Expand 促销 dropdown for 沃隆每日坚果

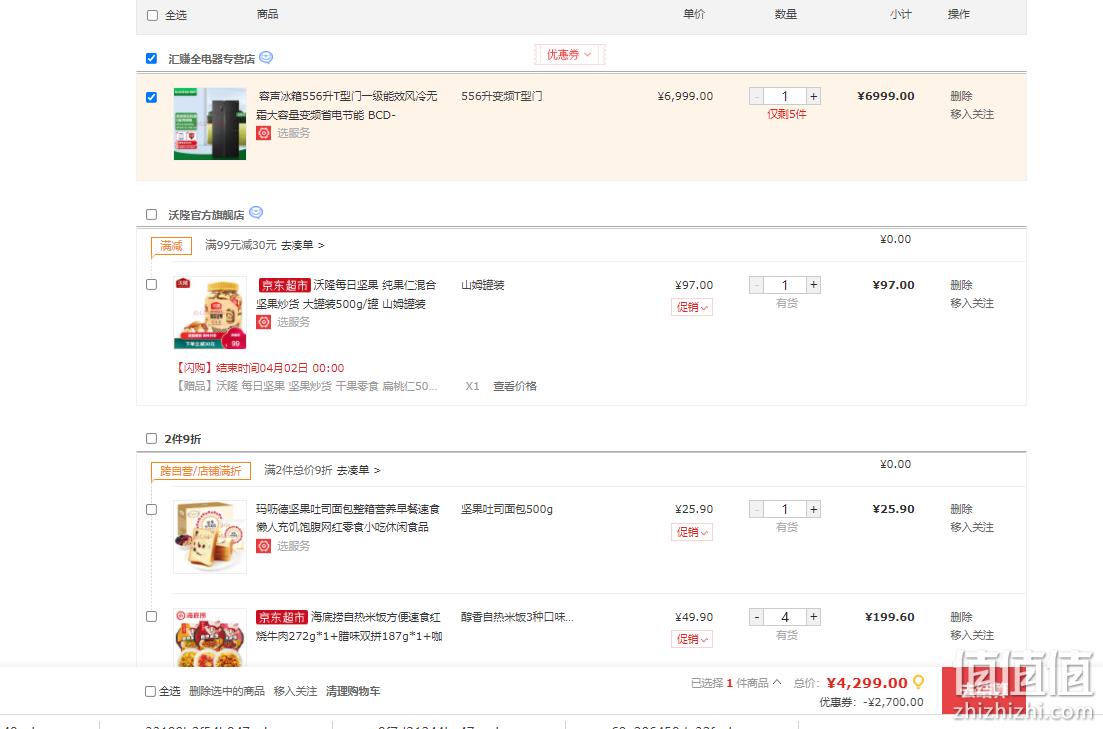(691, 307)
